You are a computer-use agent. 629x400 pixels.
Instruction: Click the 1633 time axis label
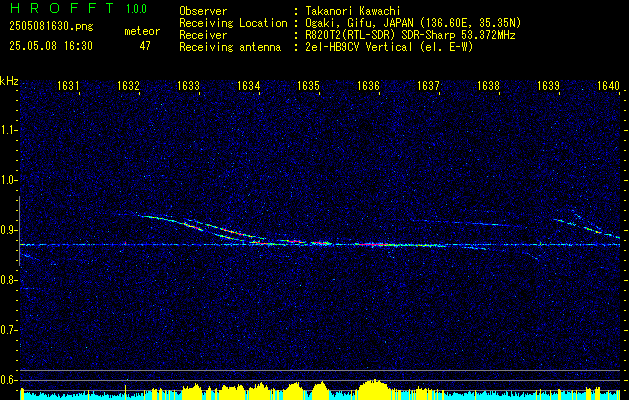(189, 85)
